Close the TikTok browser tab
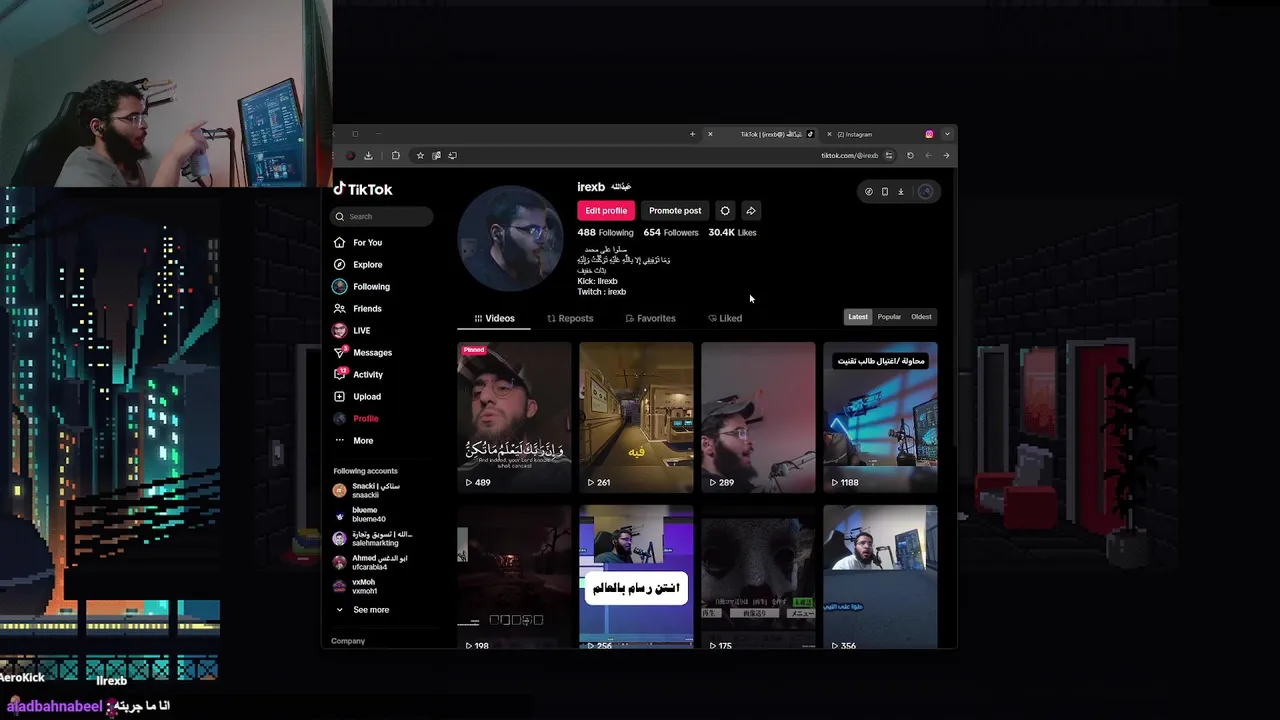 point(711,134)
